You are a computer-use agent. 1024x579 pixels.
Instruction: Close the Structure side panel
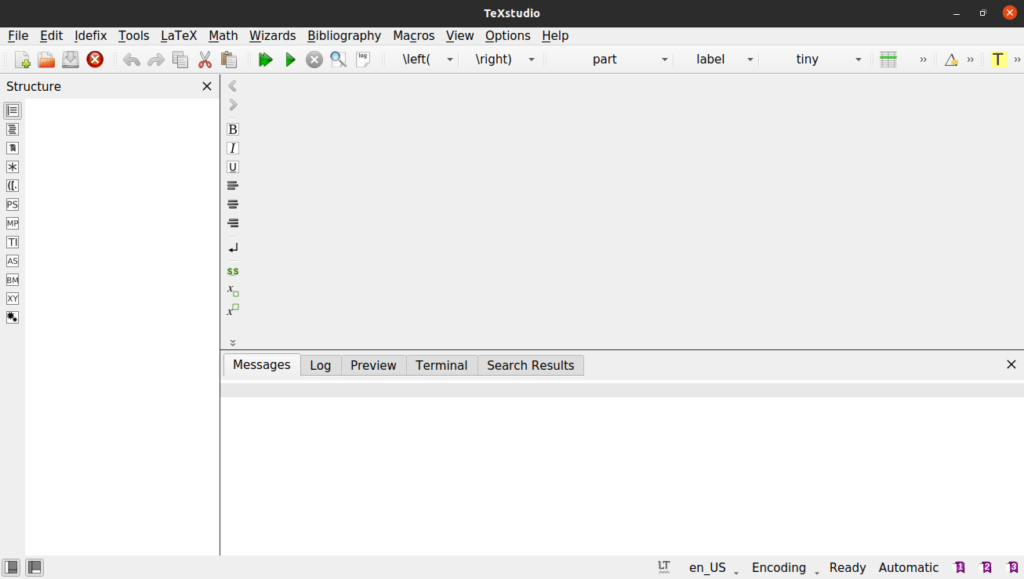tap(207, 86)
